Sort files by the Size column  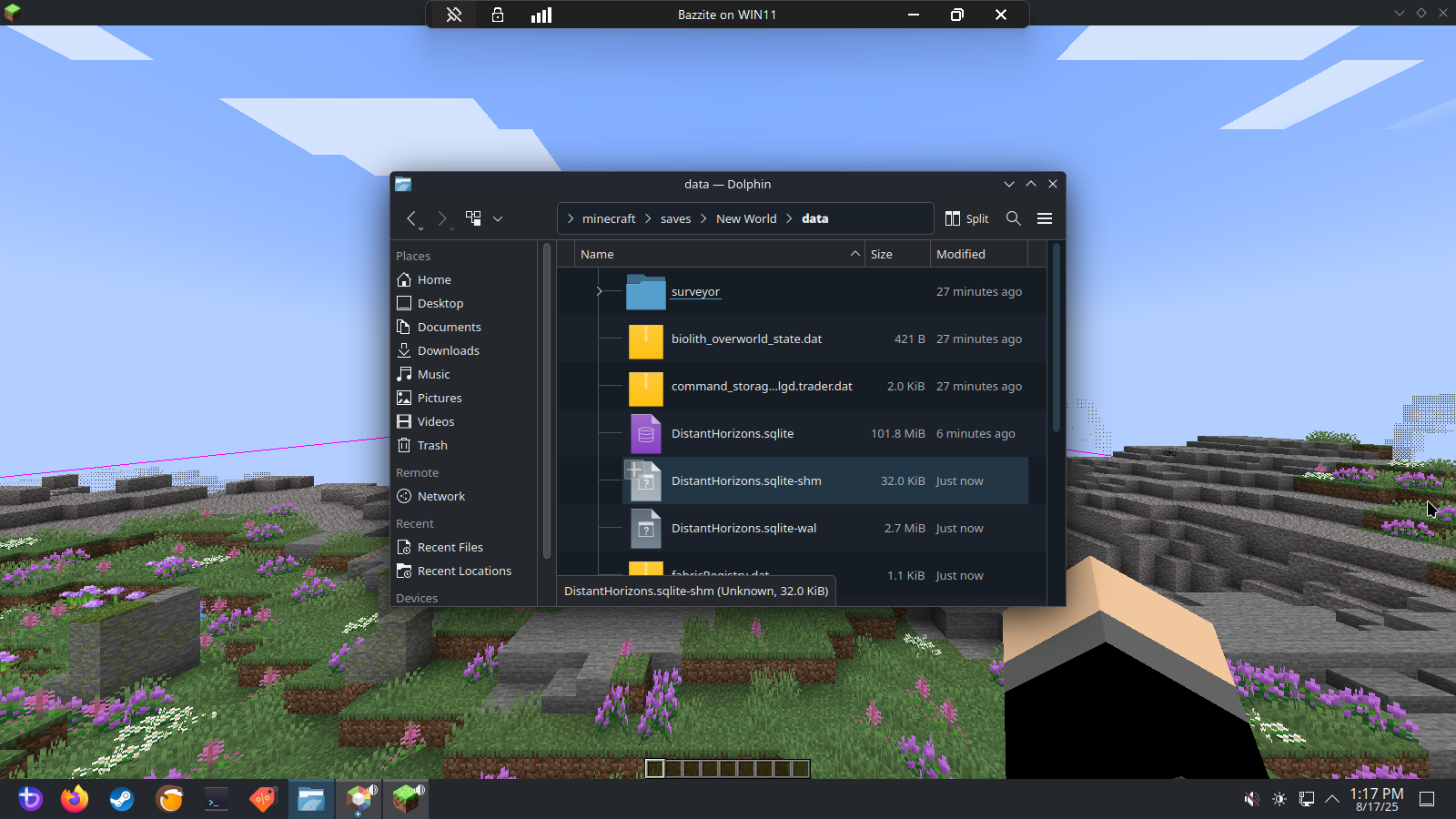[x=897, y=254]
